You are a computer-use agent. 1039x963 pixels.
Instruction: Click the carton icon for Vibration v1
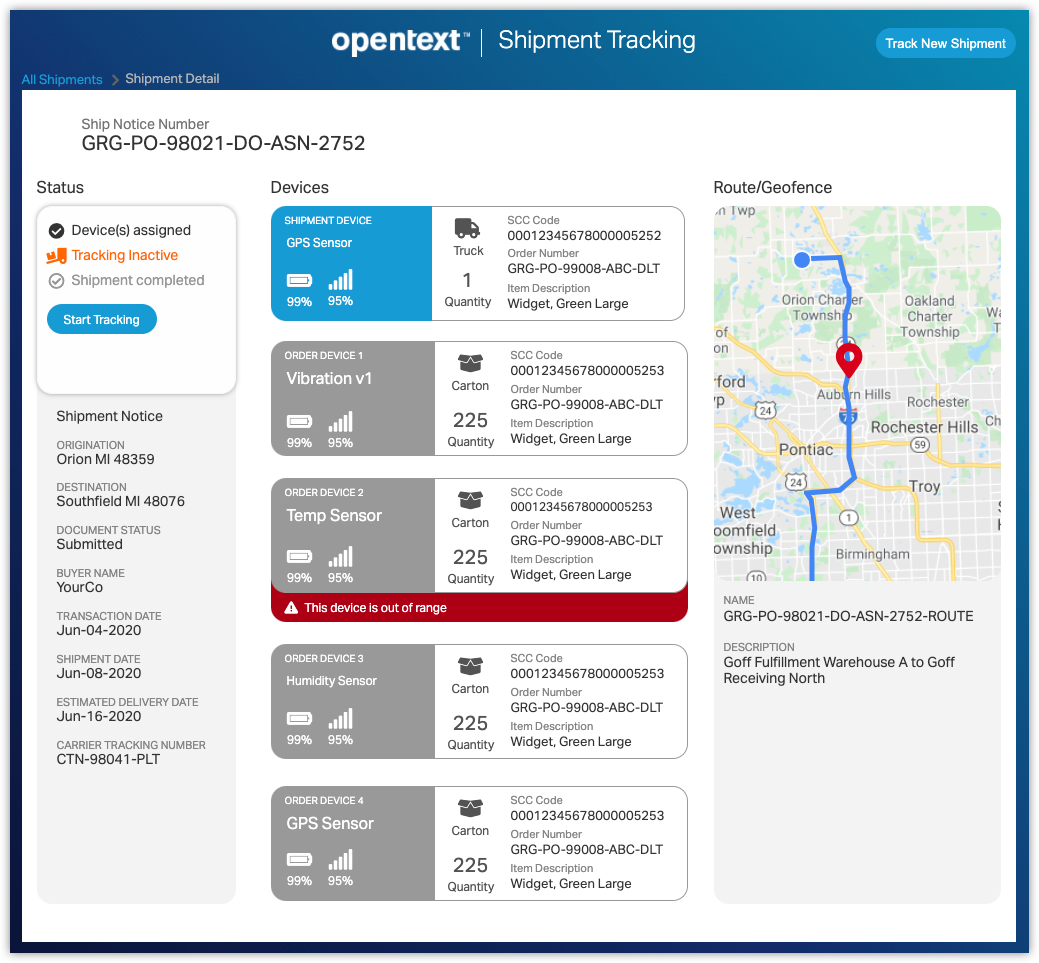470,363
